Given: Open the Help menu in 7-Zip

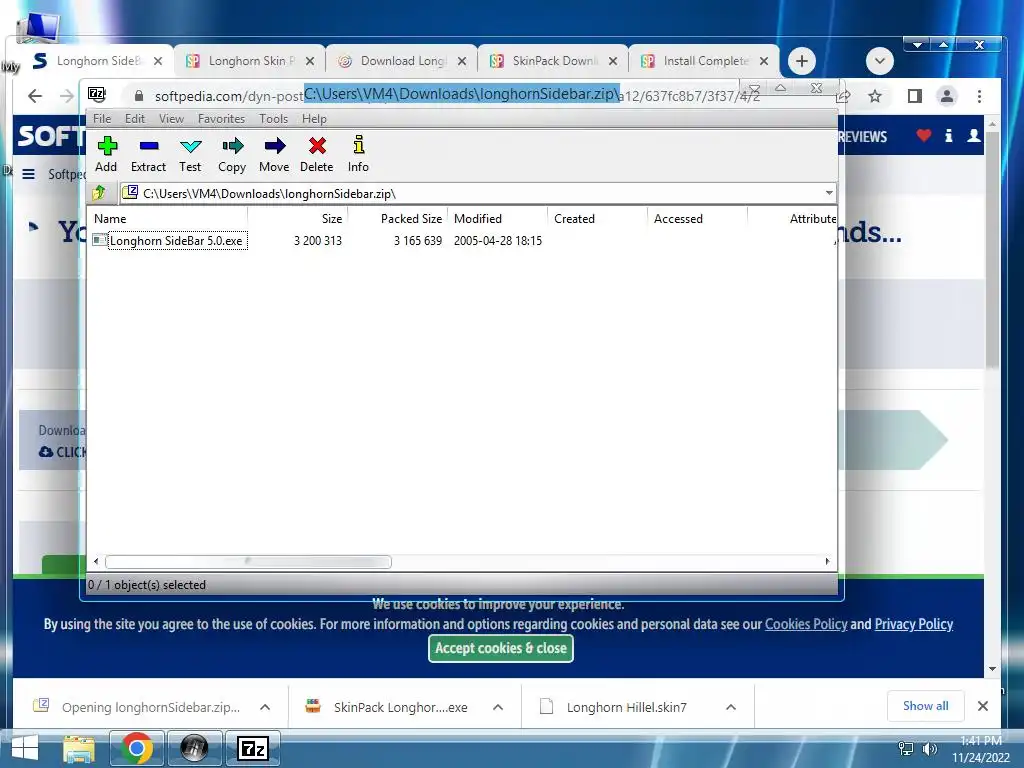Looking at the screenshot, I should [x=314, y=119].
